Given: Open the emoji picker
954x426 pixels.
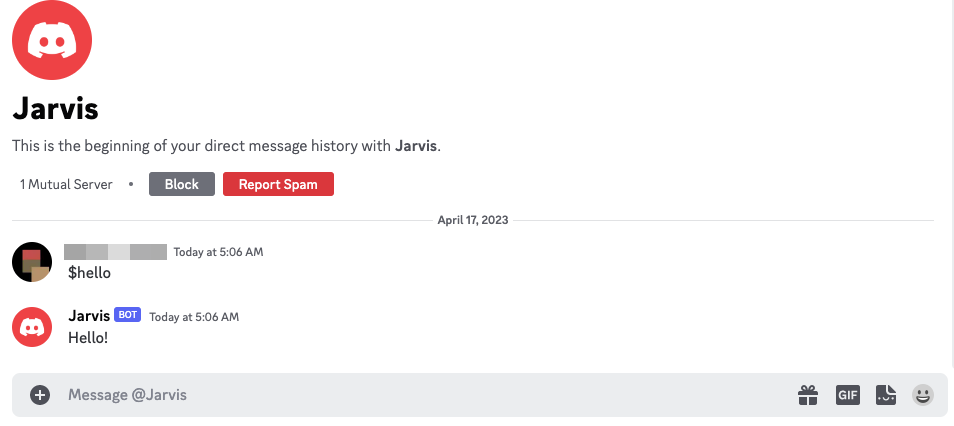Looking at the screenshot, I should 923,395.
